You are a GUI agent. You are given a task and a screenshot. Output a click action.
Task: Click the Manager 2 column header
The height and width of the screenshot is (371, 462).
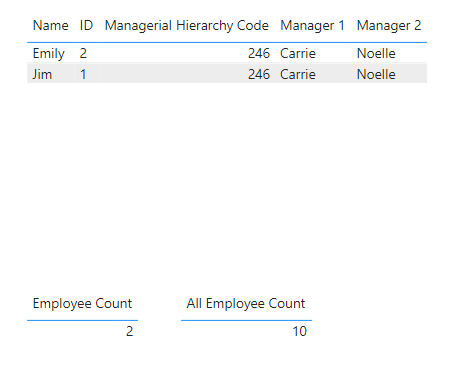389,26
